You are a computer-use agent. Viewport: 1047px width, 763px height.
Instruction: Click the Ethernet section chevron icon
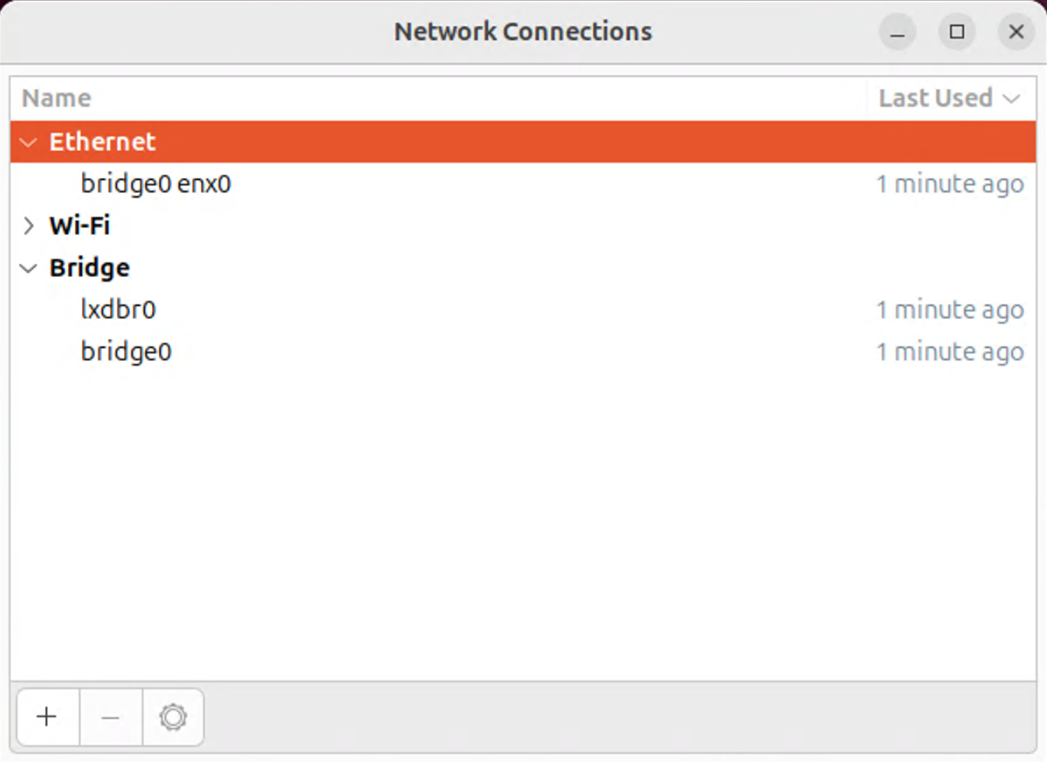pos(27,142)
